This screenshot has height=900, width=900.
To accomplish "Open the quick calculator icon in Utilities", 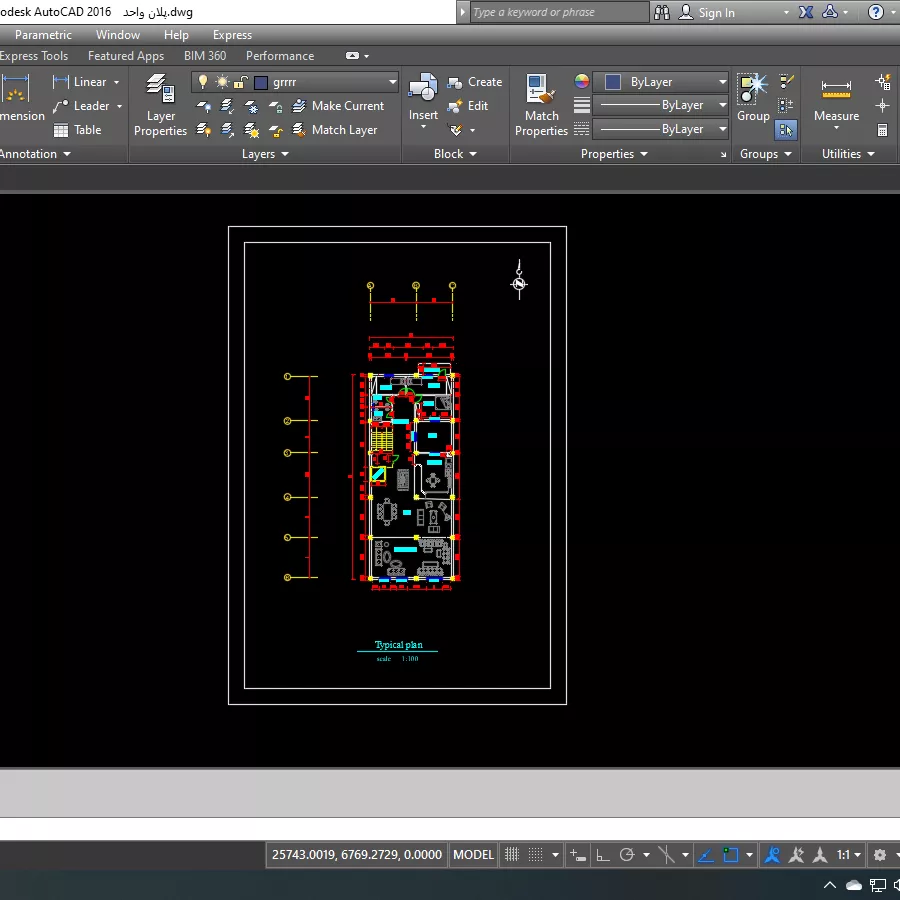I will [x=882, y=130].
